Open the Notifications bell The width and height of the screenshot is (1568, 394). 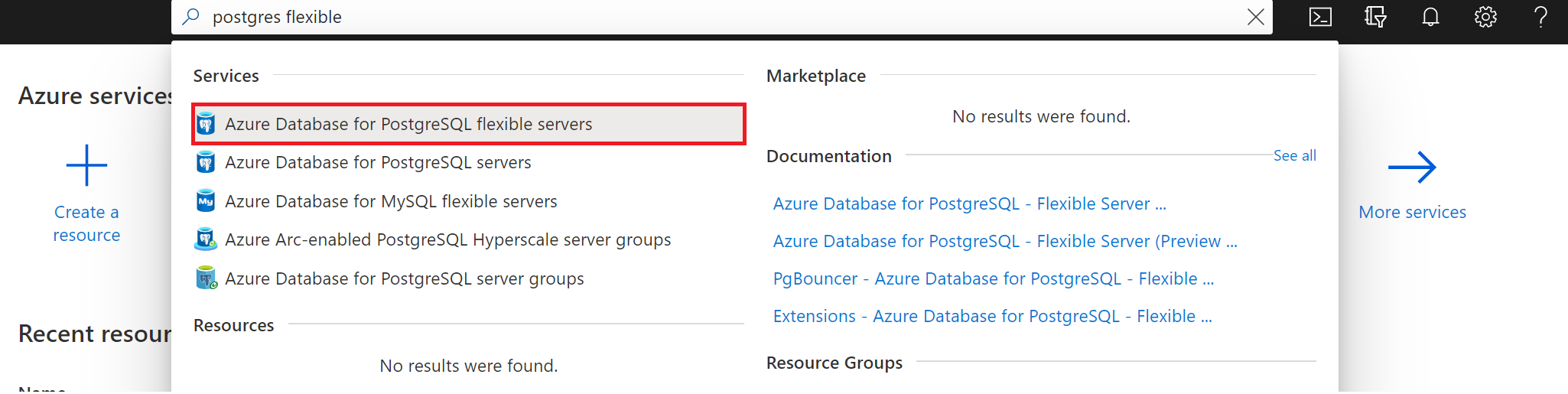1430,17
